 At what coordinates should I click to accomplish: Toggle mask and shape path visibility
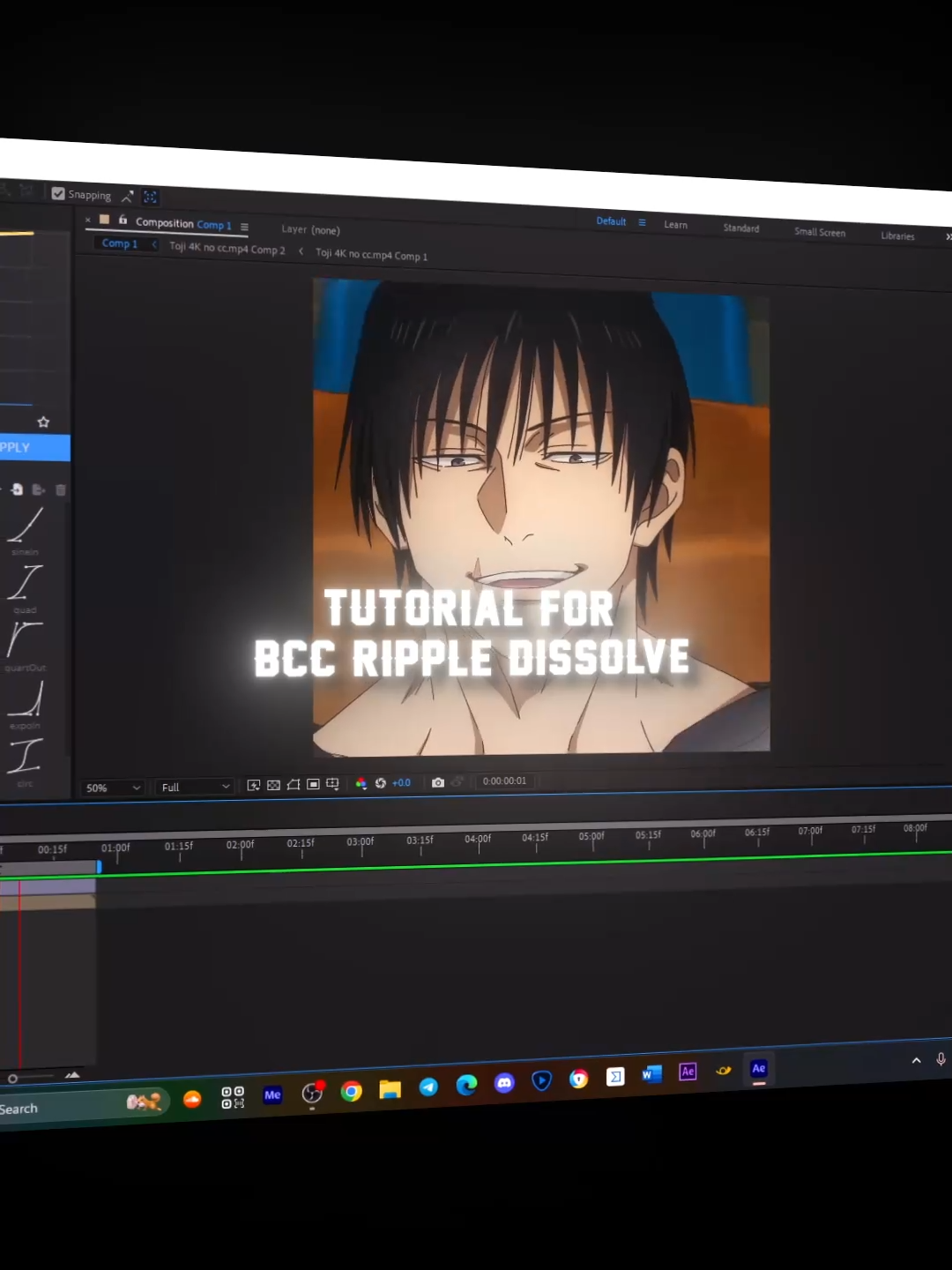293,784
